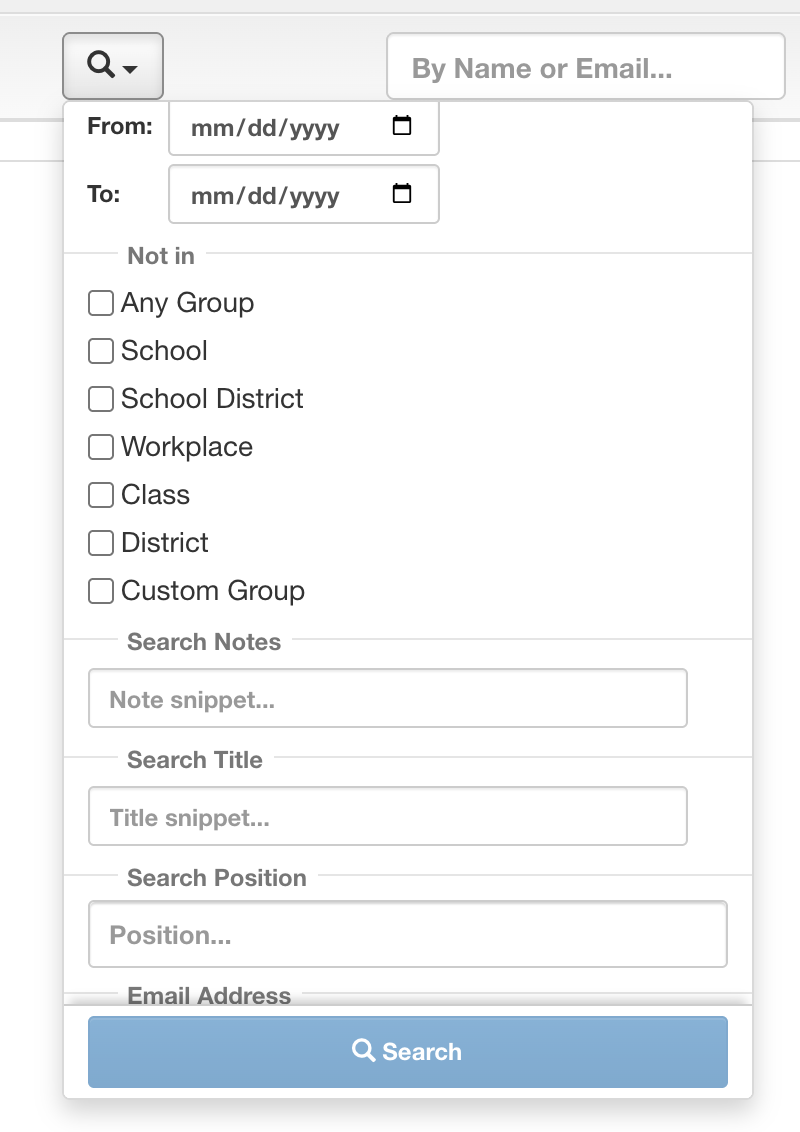Enable the Workplace checkbox

[101, 447]
